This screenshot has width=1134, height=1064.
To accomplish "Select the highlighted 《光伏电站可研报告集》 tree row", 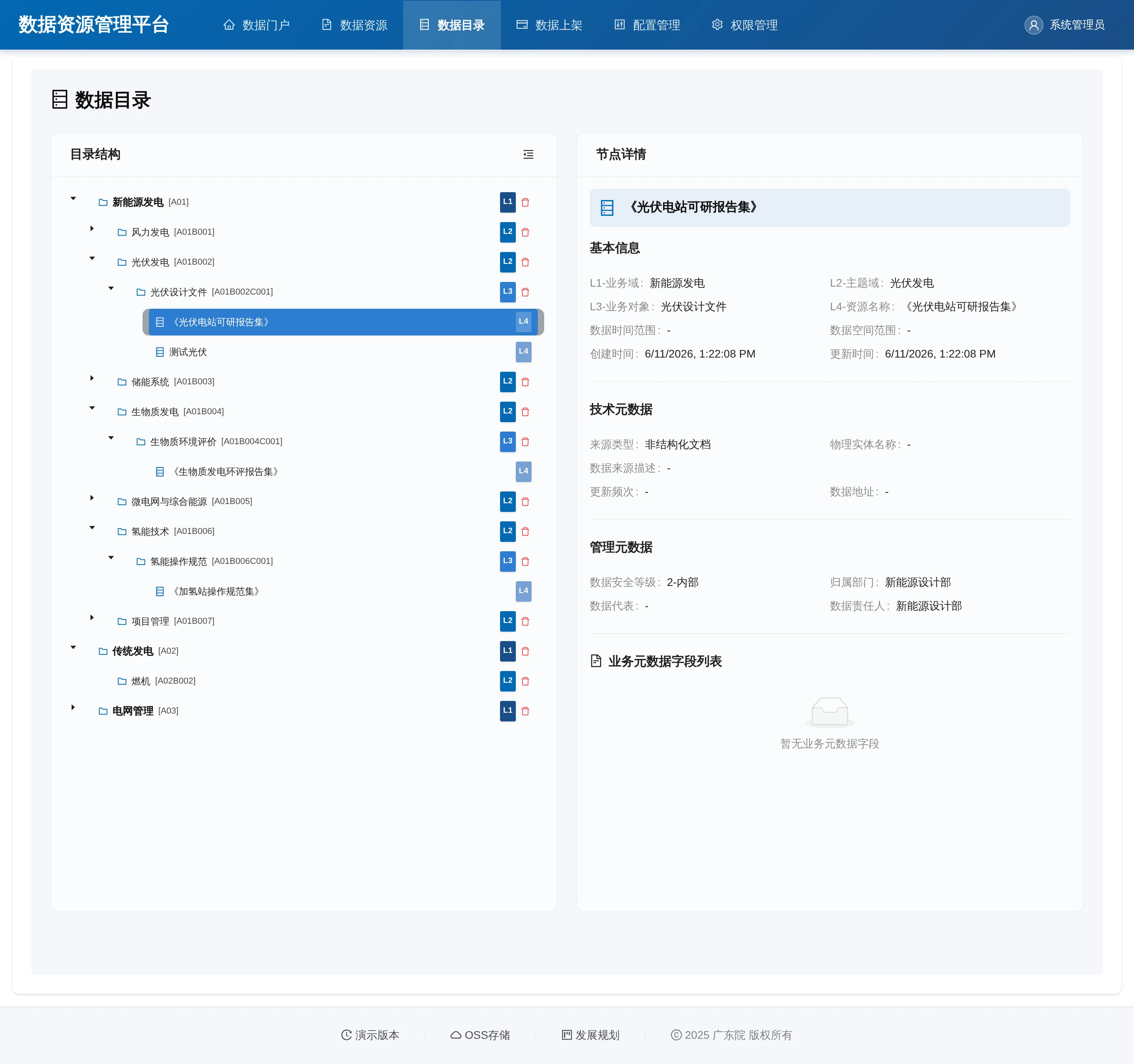I will pyautogui.click(x=343, y=323).
